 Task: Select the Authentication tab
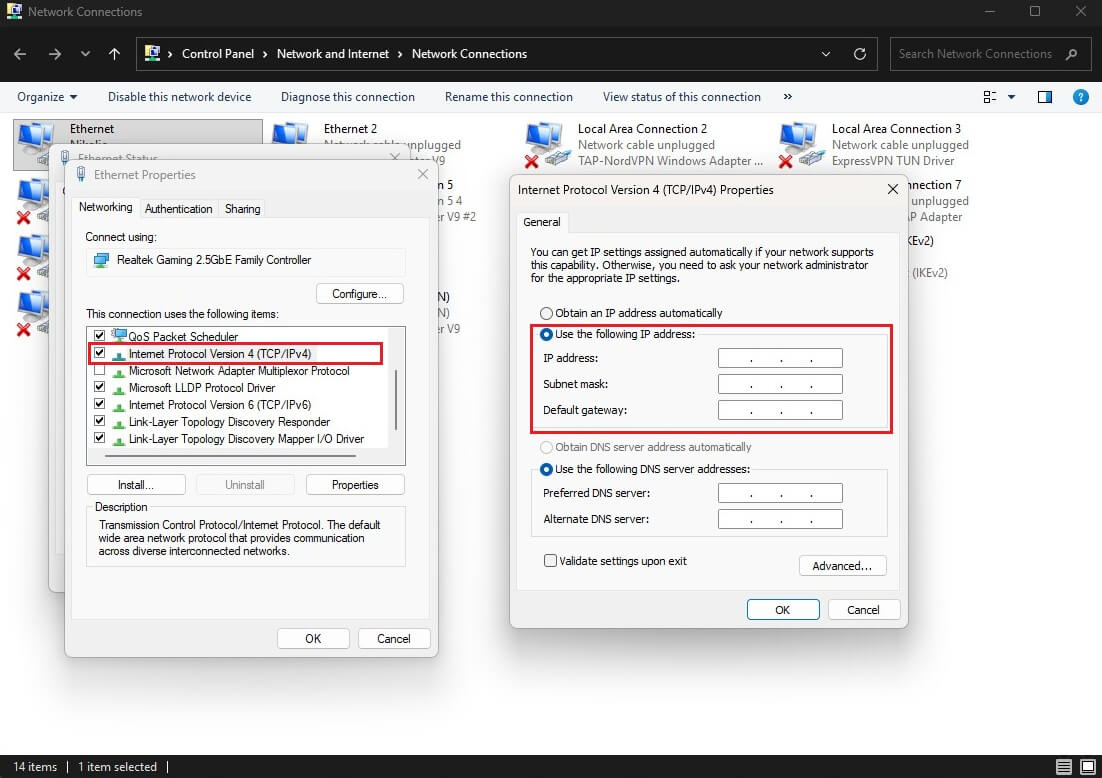[178, 208]
